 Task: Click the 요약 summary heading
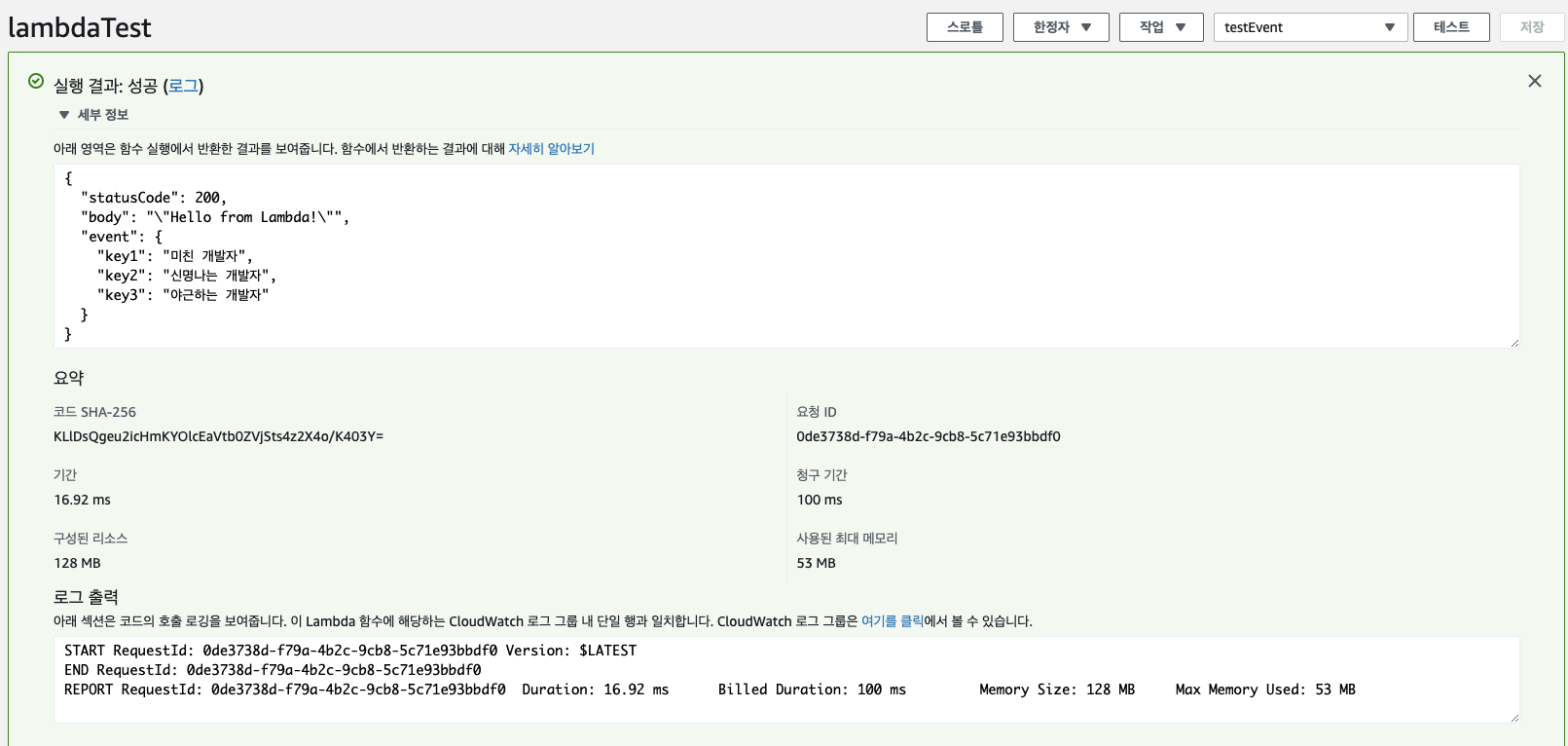tap(69, 378)
